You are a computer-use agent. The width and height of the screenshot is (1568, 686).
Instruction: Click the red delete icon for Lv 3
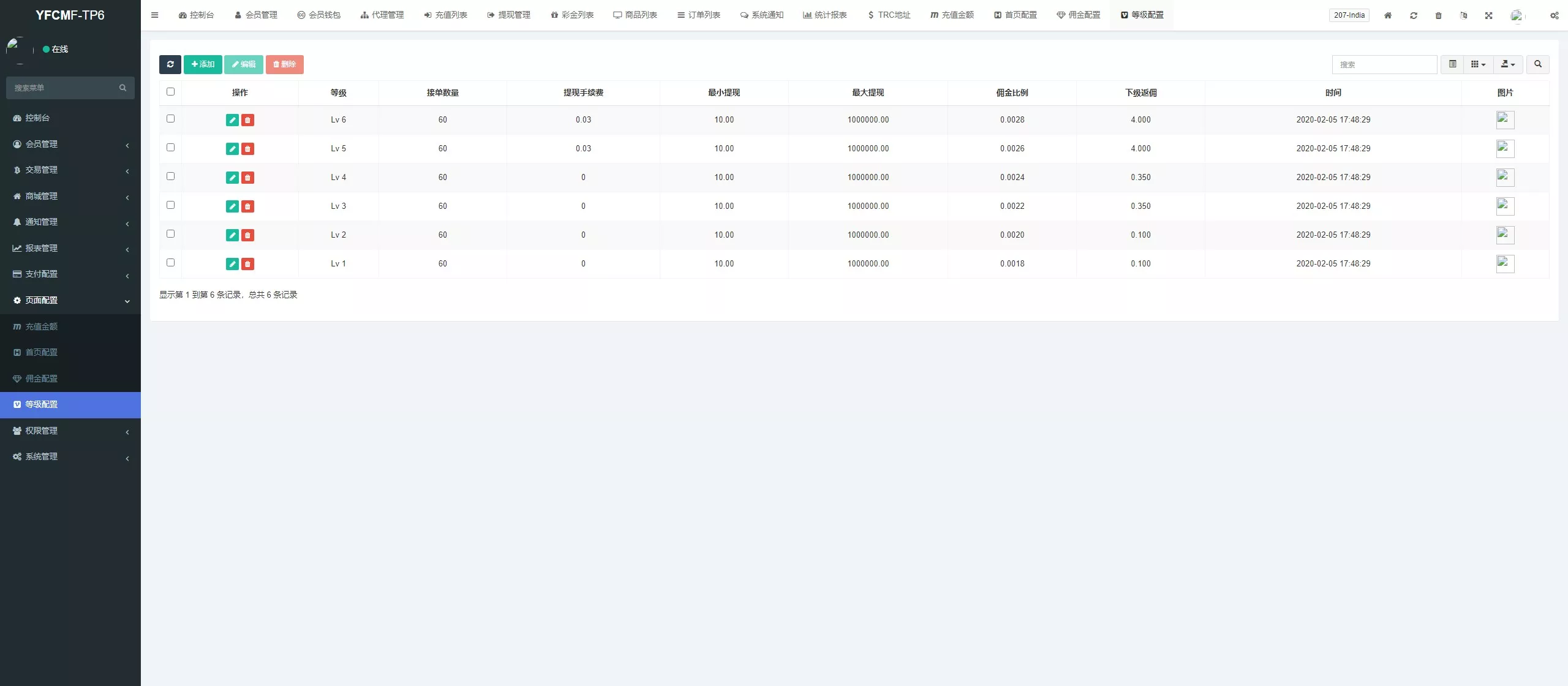pyautogui.click(x=247, y=206)
